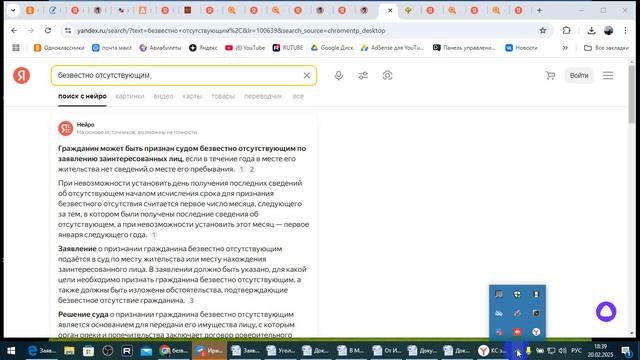Open the почта мэил bookmark
The width and height of the screenshot is (640, 360).
112,48
